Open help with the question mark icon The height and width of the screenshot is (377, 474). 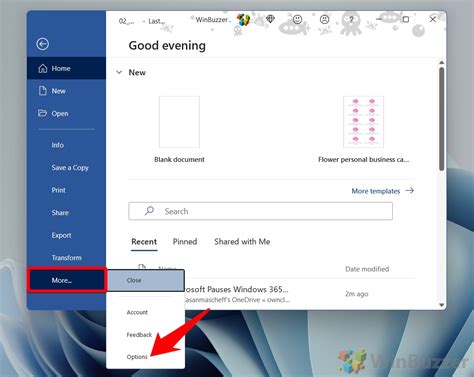351,20
